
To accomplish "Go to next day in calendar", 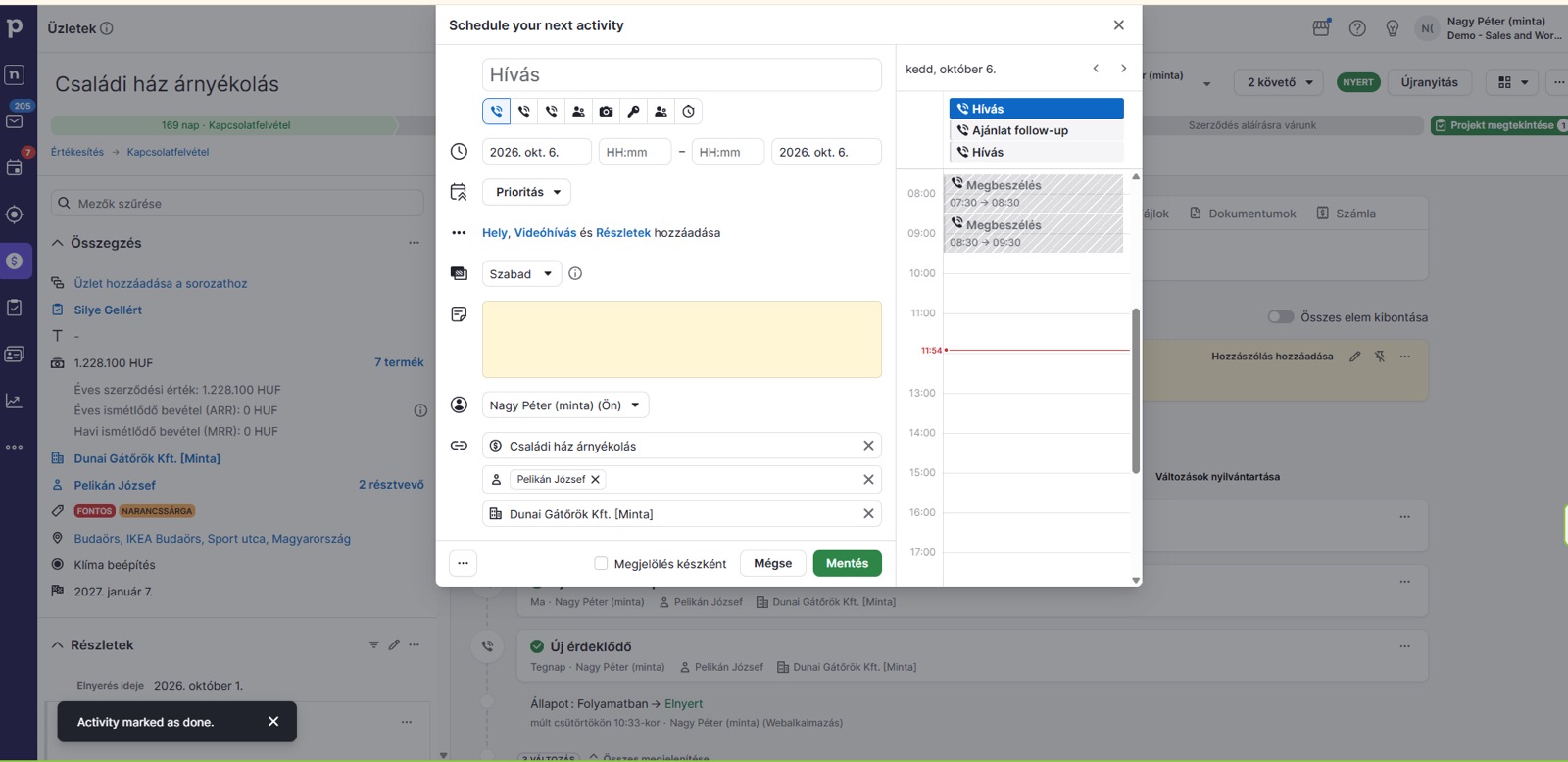I will (1123, 69).
